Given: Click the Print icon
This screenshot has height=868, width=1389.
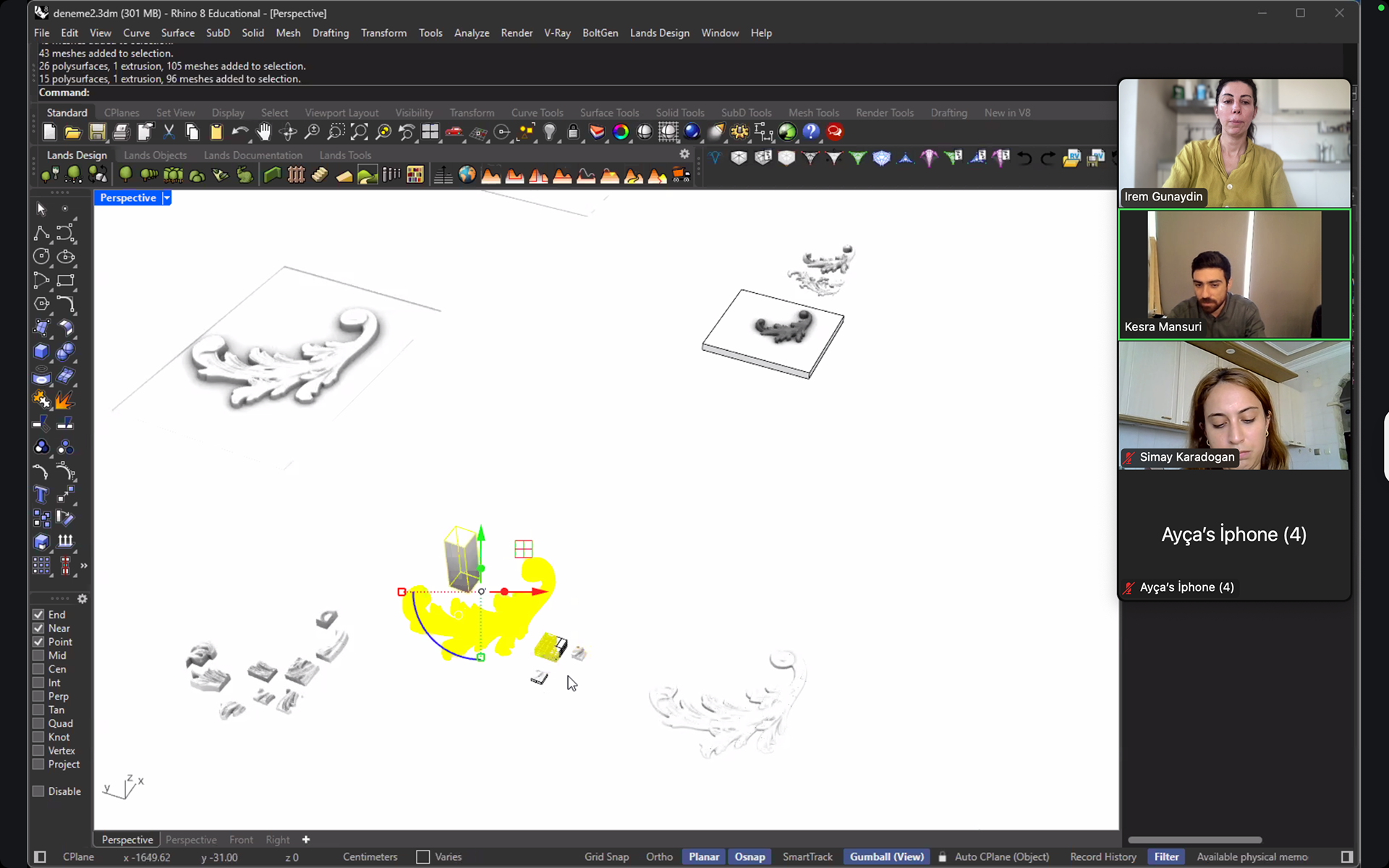Looking at the screenshot, I should point(121,132).
